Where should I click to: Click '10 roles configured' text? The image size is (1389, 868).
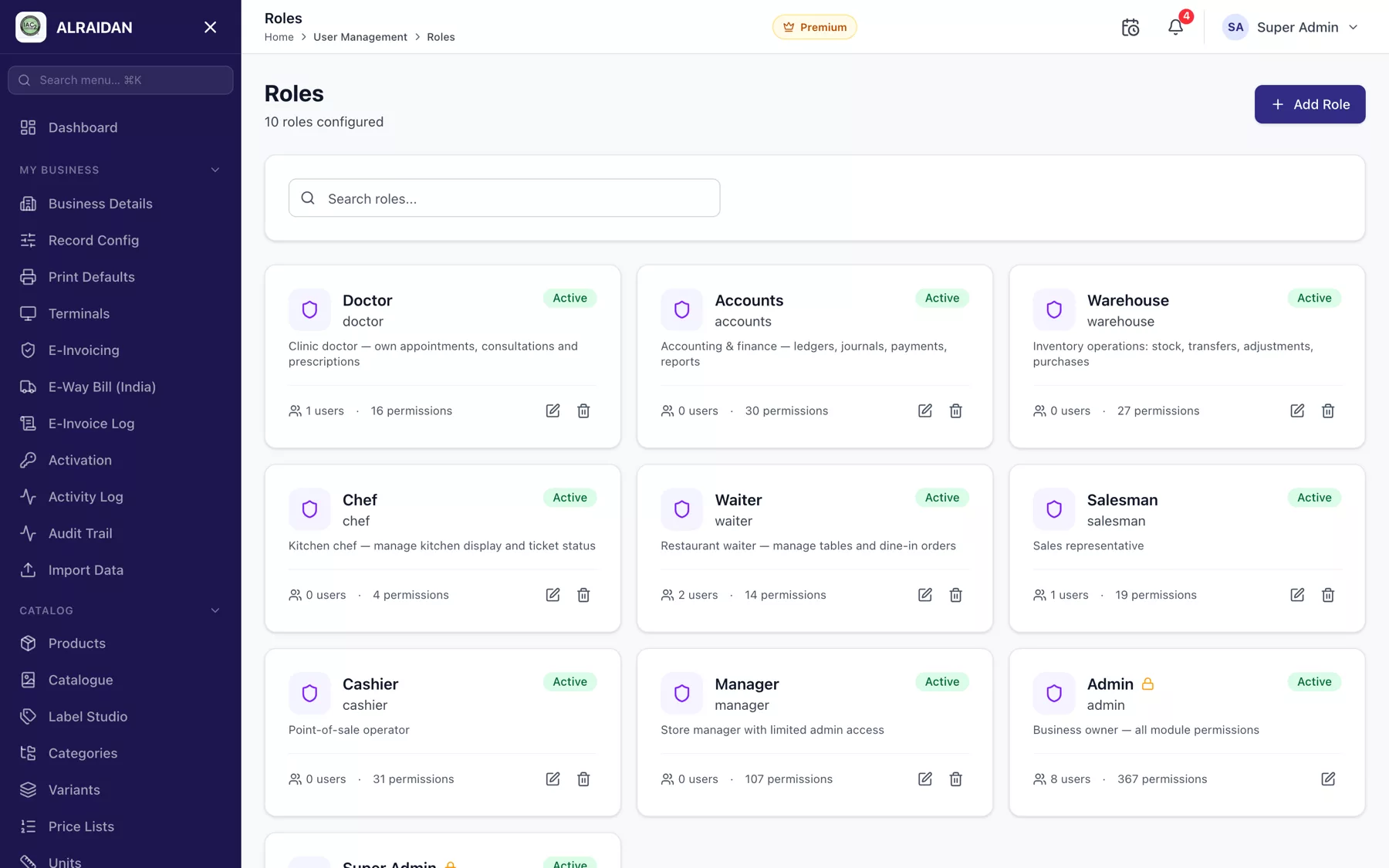click(x=324, y=122)
